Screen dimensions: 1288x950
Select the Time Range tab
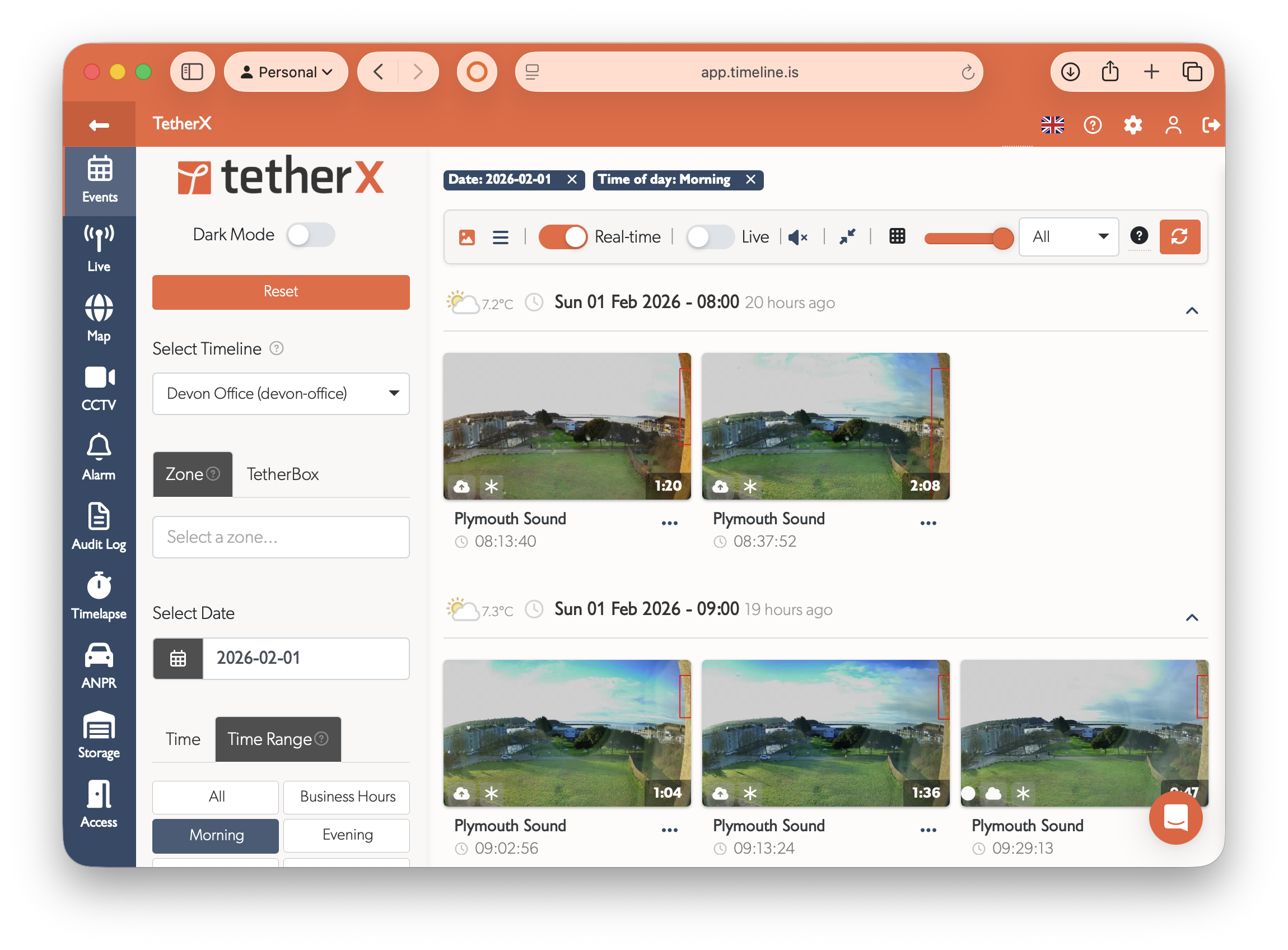(x=278, y=739)
